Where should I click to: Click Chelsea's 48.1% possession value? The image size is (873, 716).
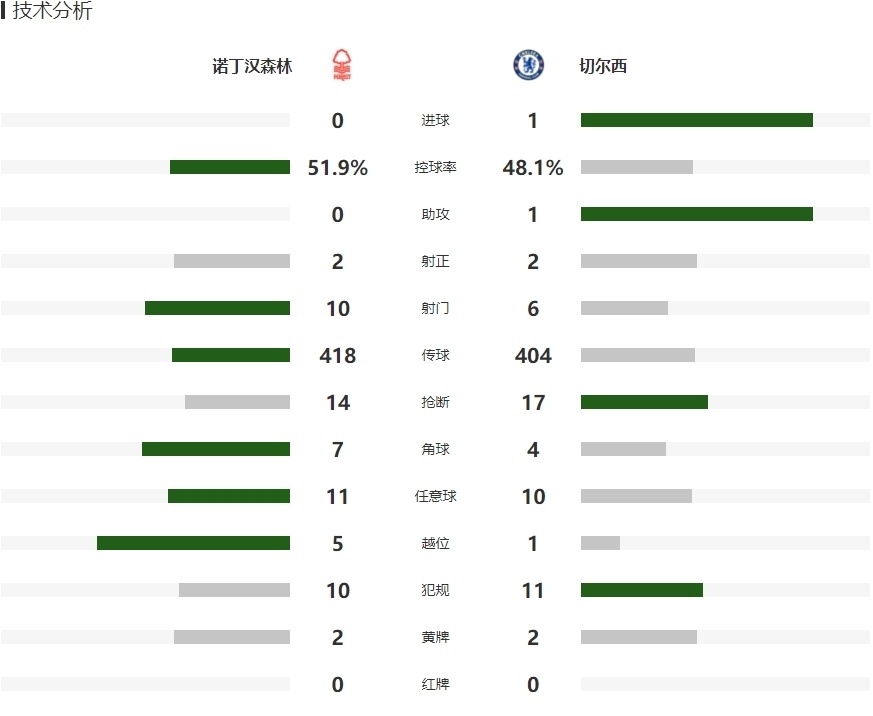point(533,168)
